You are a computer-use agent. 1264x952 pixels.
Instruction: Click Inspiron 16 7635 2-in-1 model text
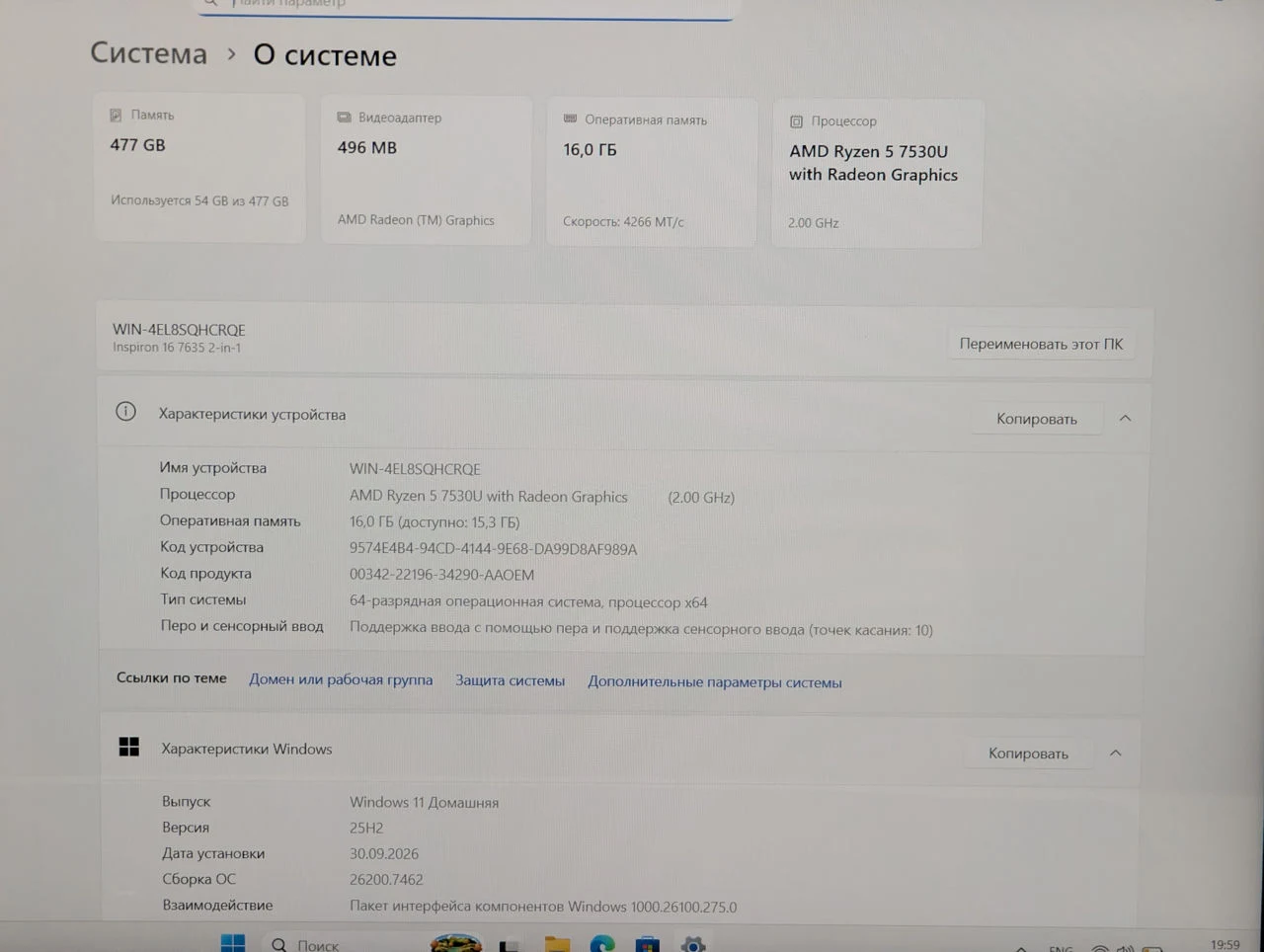177,348
